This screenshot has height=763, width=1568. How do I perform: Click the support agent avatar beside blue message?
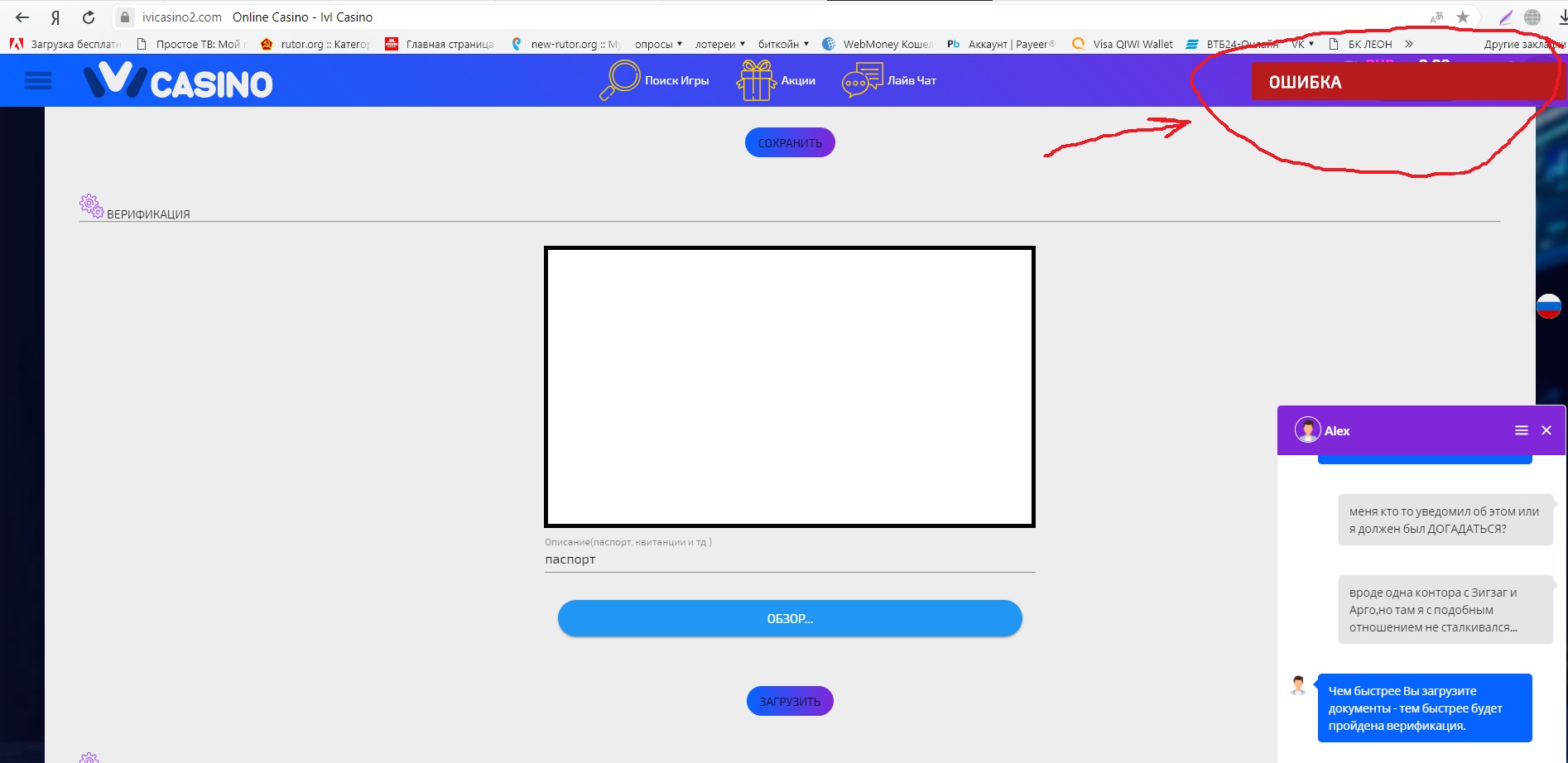pyautogui.click(x=1298, y=685)
